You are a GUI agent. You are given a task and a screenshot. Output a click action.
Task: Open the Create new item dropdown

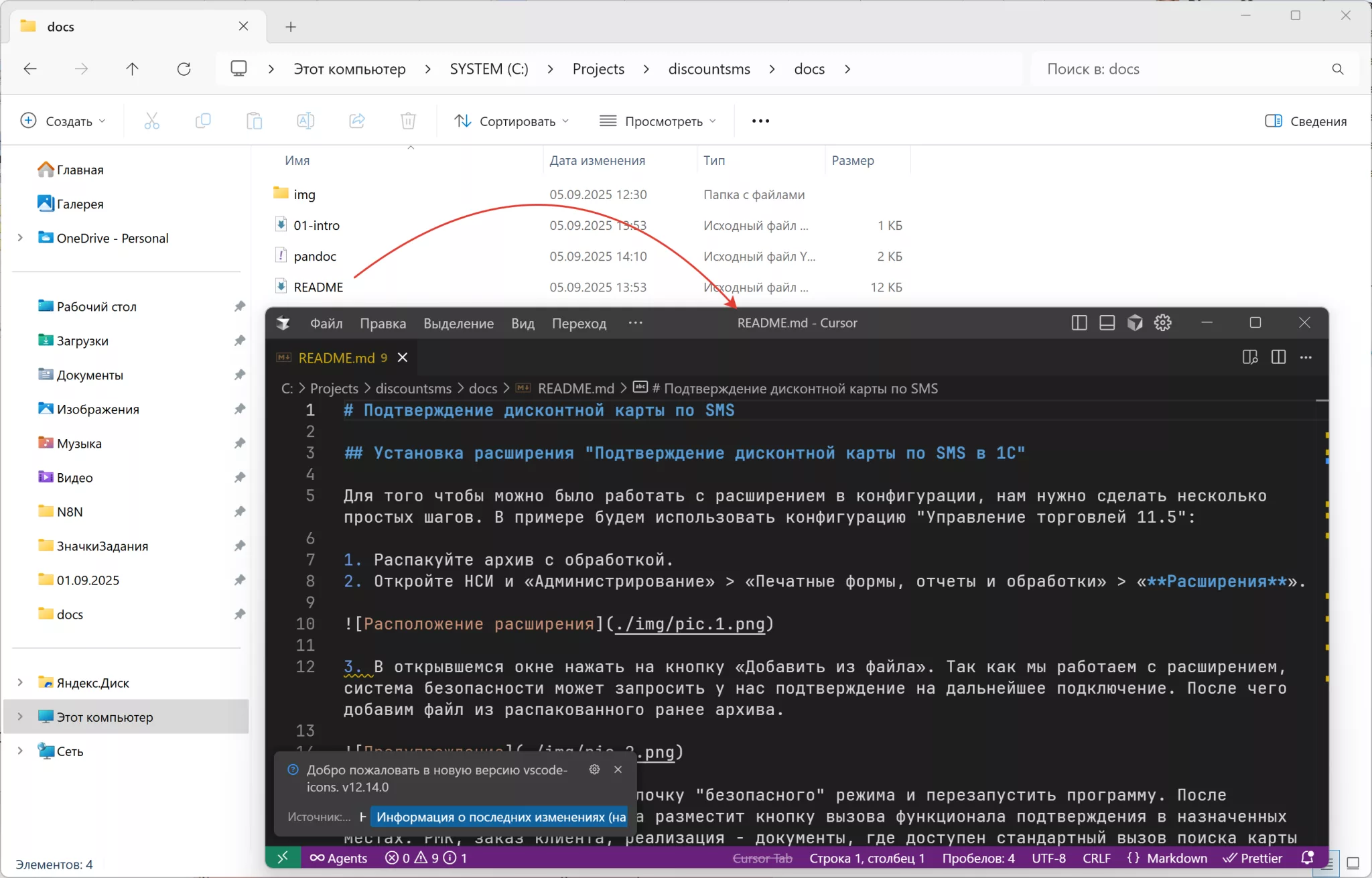[64, 121]
